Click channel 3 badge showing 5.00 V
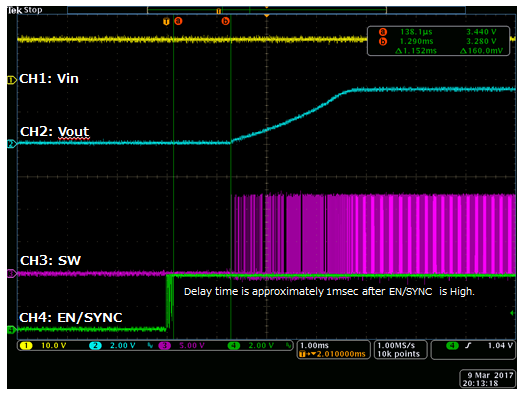The image size is (523, 394). click(x=182, y=346)
